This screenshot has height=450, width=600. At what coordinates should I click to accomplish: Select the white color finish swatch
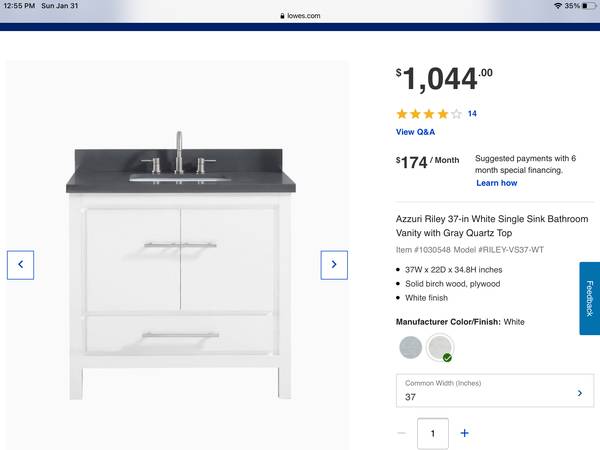tap(440, 347)
